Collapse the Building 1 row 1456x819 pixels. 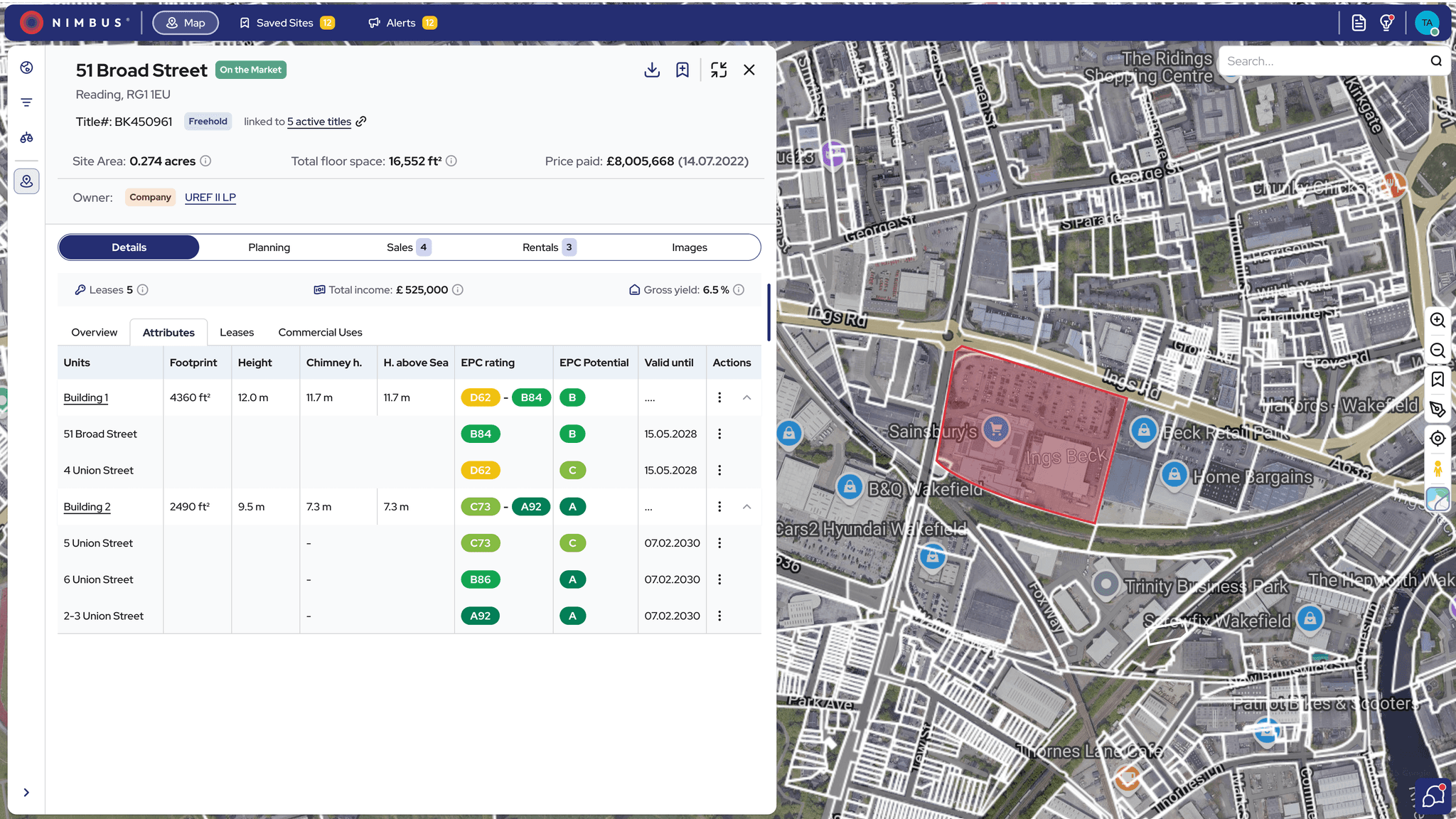pyautogui.click(x=746, y=397)
